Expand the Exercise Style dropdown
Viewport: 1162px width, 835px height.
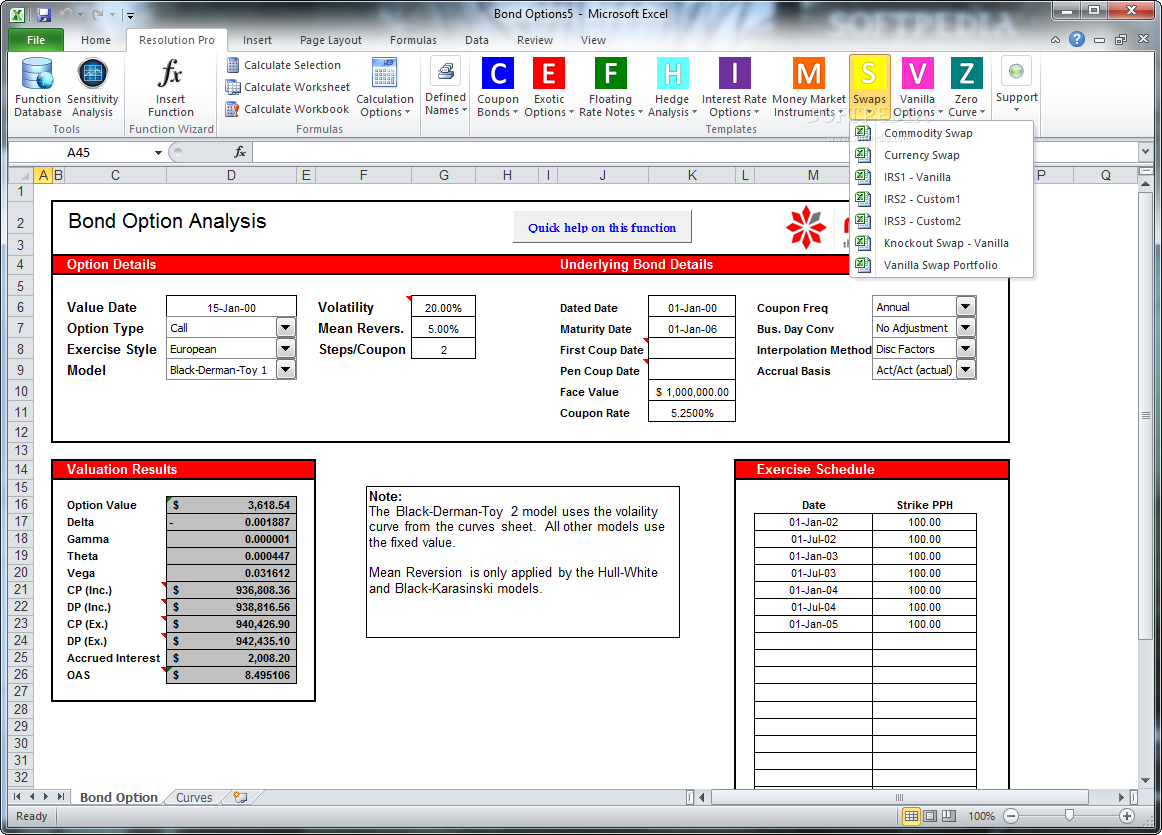(x=285, y=348)
